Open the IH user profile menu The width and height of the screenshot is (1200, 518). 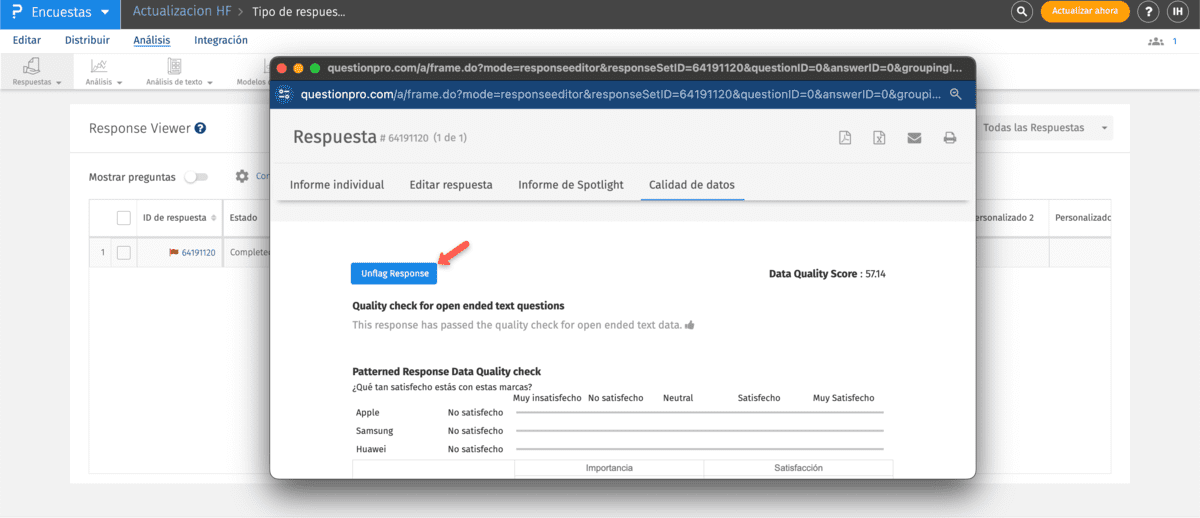coord(1177,12)
